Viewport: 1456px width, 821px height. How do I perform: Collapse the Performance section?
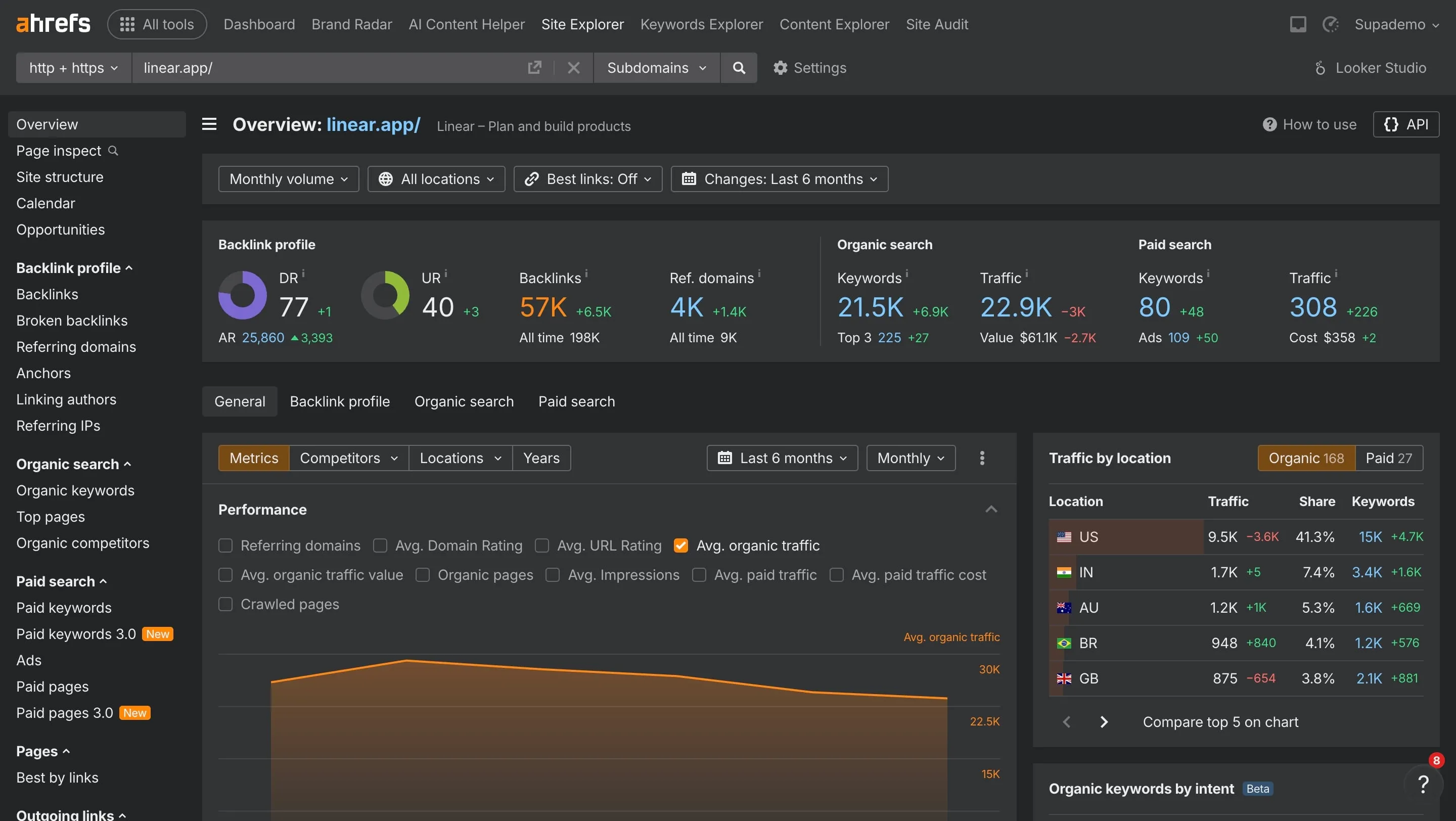click(991, 510)
